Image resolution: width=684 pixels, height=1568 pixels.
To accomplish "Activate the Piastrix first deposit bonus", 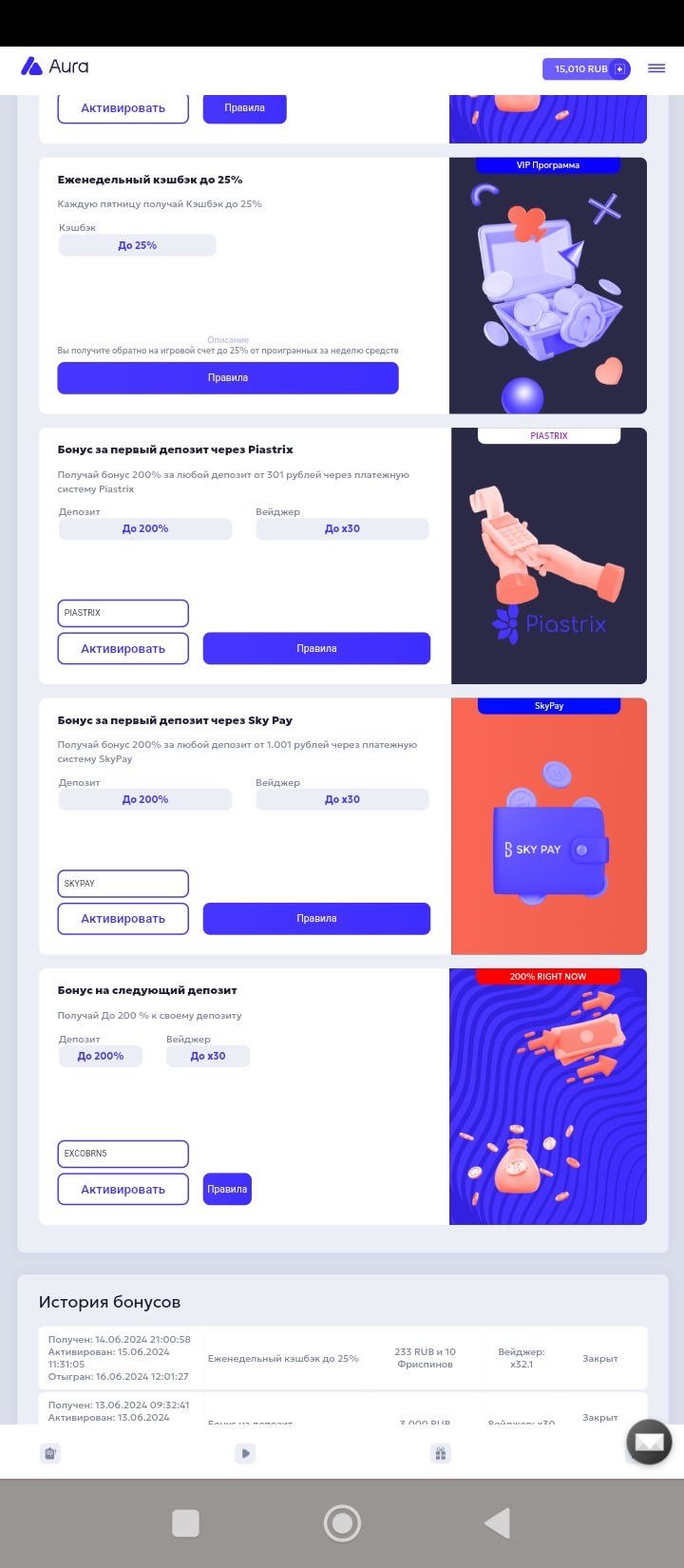I will (x=123, y=649).
